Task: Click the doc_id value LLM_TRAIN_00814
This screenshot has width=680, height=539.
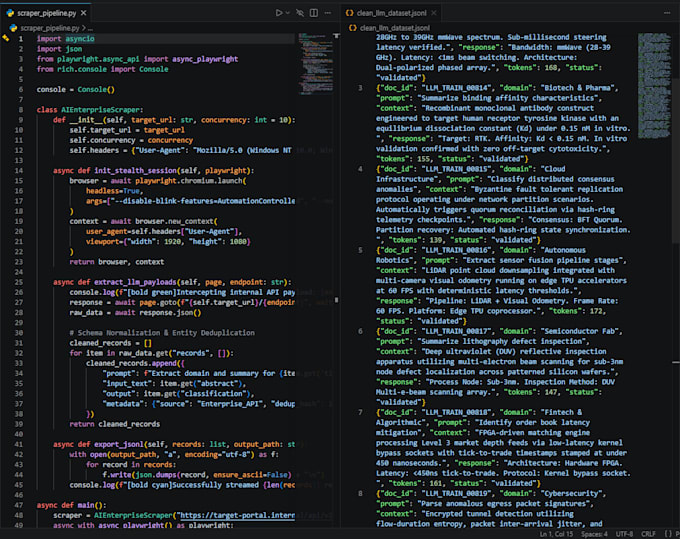Action: point(456,88)
